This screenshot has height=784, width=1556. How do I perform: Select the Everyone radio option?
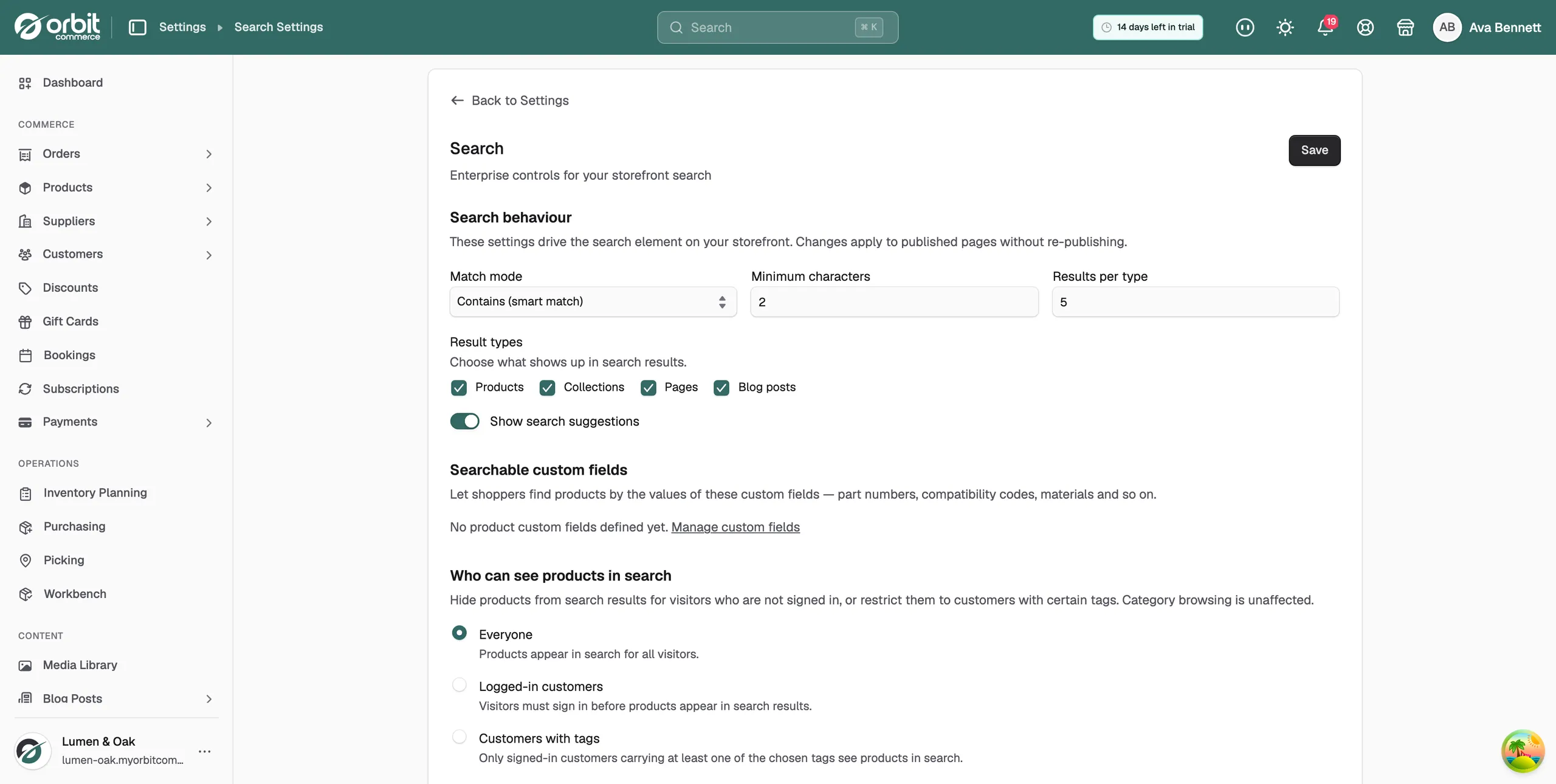(x=460, y=633)
